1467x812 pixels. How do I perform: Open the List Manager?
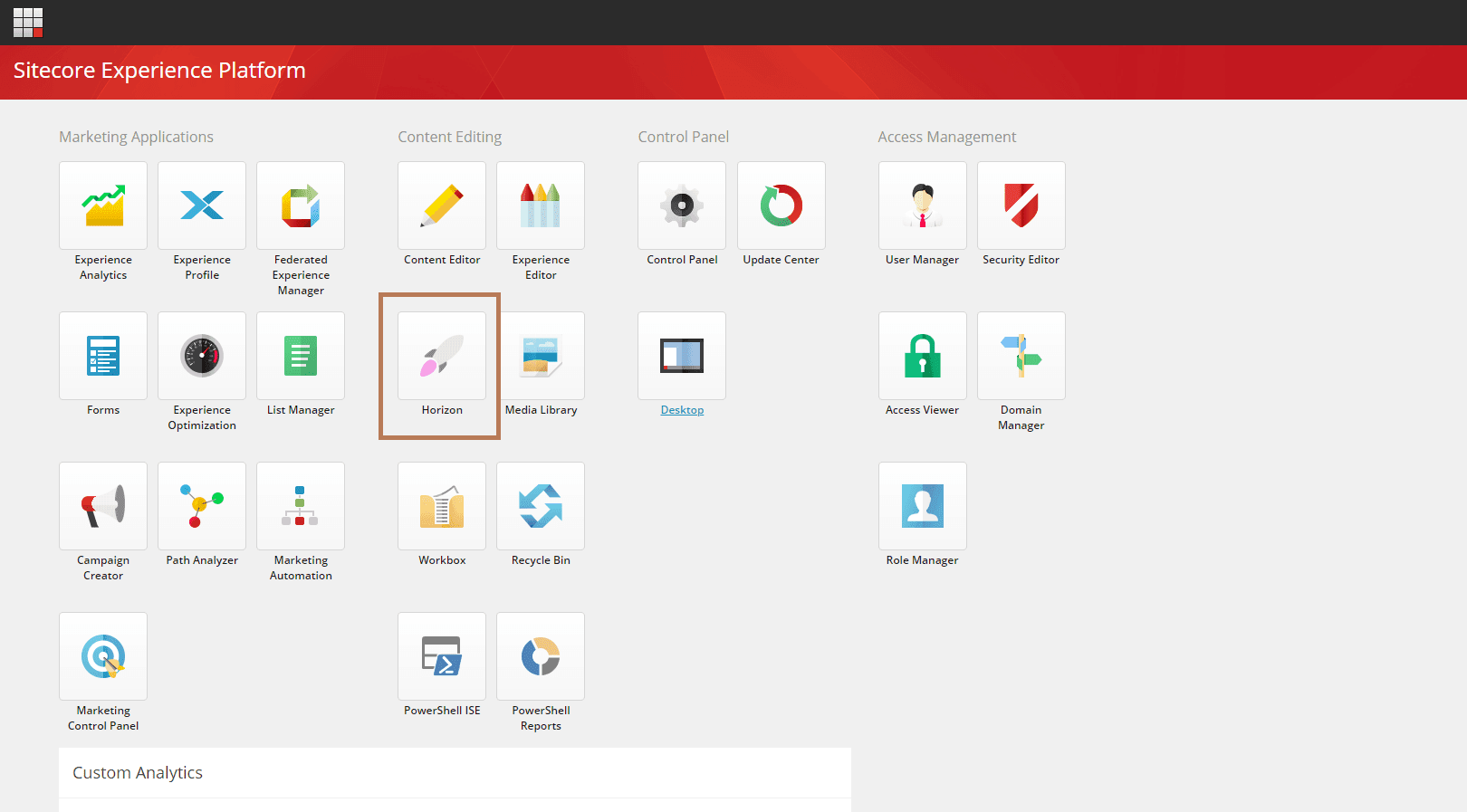click(x=301, y=356)
